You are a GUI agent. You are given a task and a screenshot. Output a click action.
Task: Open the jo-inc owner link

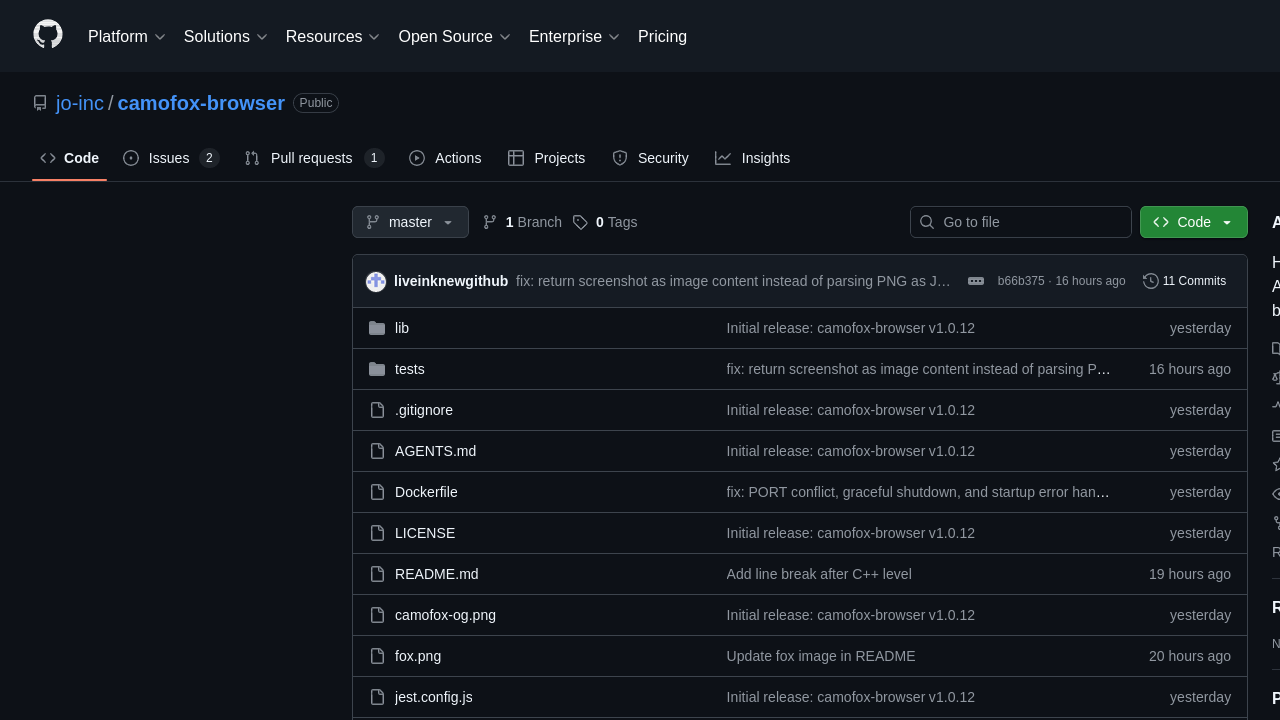pos(80,103)
